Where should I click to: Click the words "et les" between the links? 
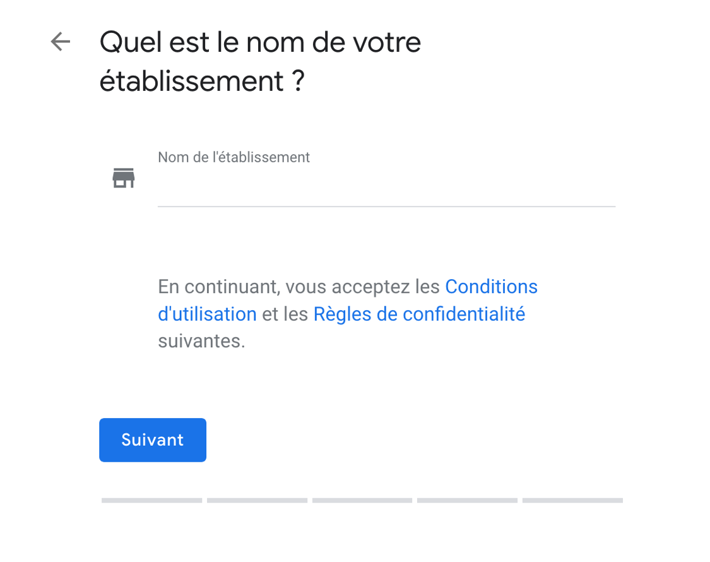pyautogui.click(x=285, y=314)
